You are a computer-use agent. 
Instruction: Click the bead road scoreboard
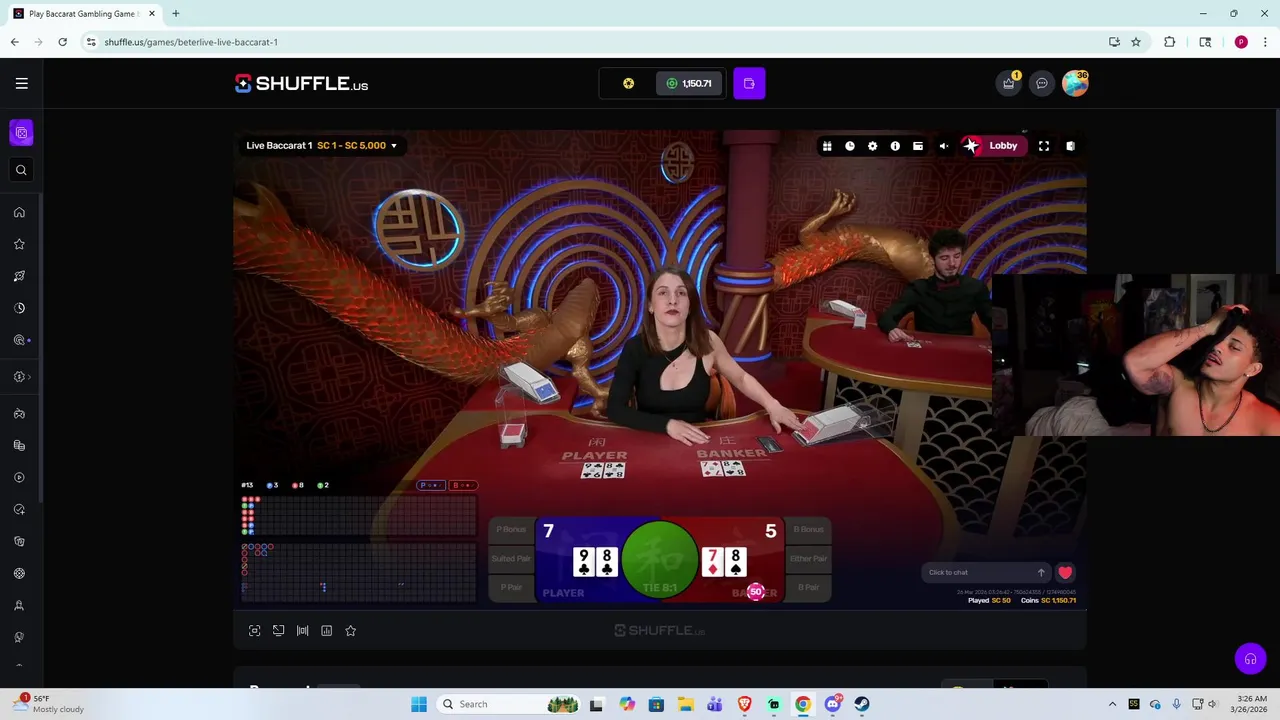tap(359, 516)
